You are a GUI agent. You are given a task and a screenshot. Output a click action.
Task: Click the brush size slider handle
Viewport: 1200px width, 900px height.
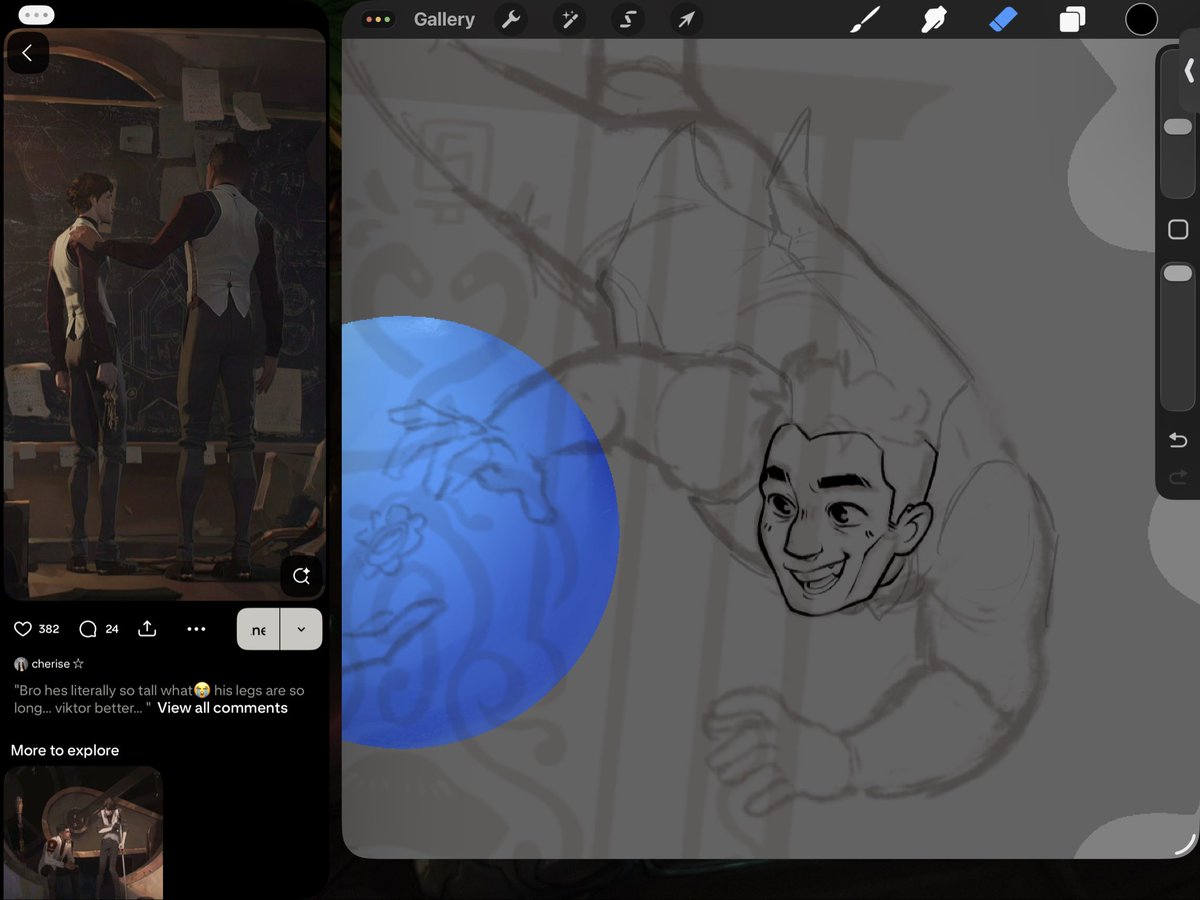1178,127
